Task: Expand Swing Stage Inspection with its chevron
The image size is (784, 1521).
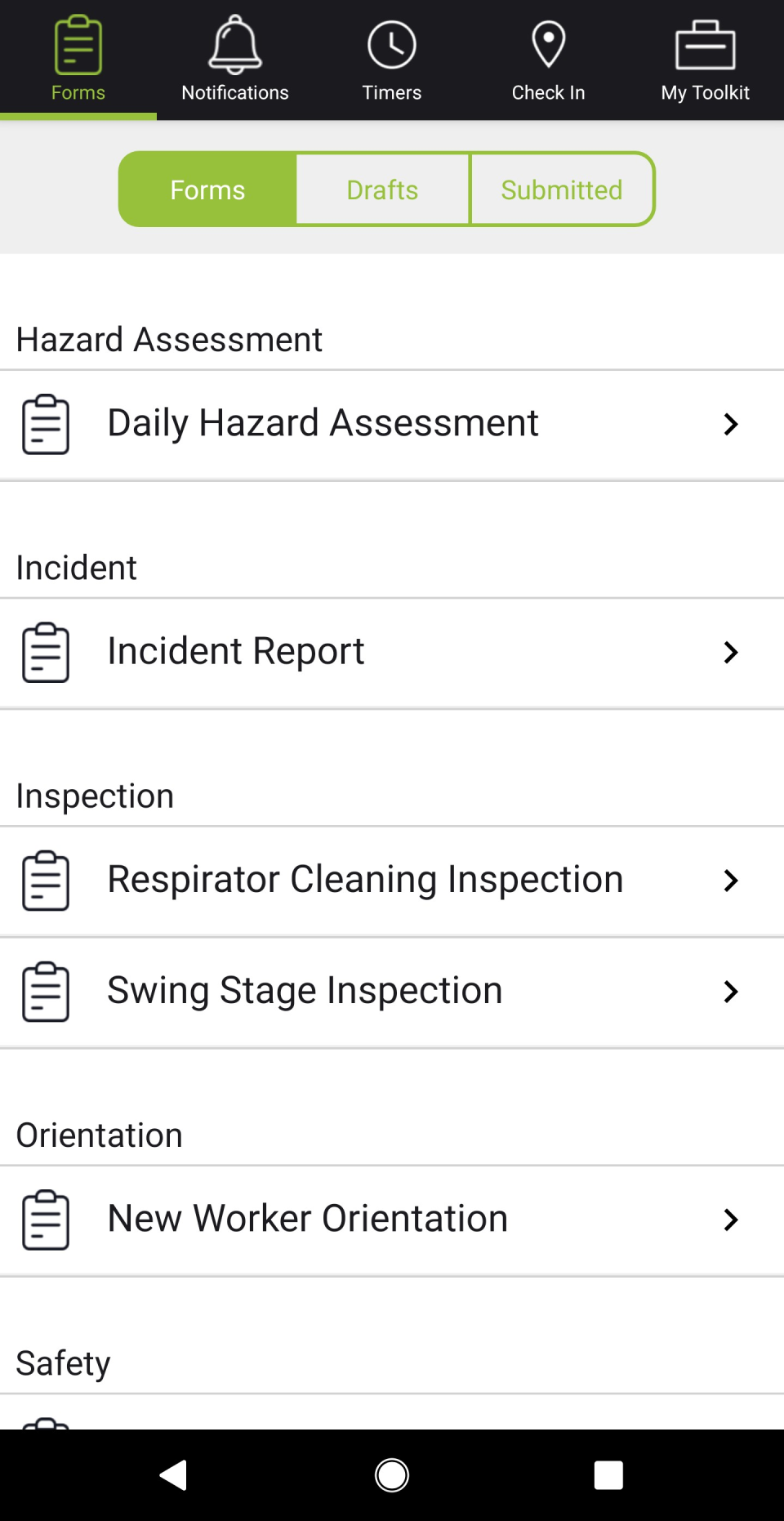Action: click(x=730, y=992)
